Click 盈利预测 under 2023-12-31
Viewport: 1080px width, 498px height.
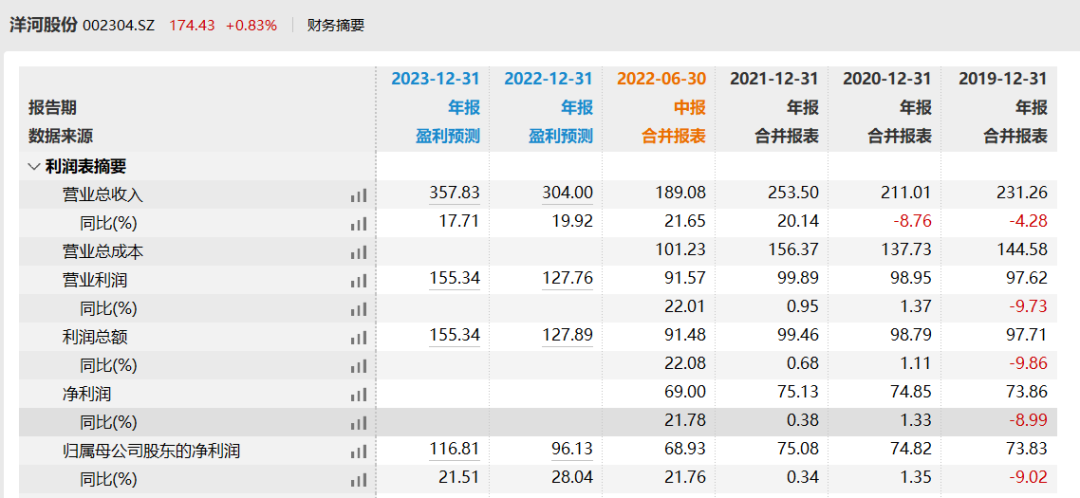click(x=448, y=136)
